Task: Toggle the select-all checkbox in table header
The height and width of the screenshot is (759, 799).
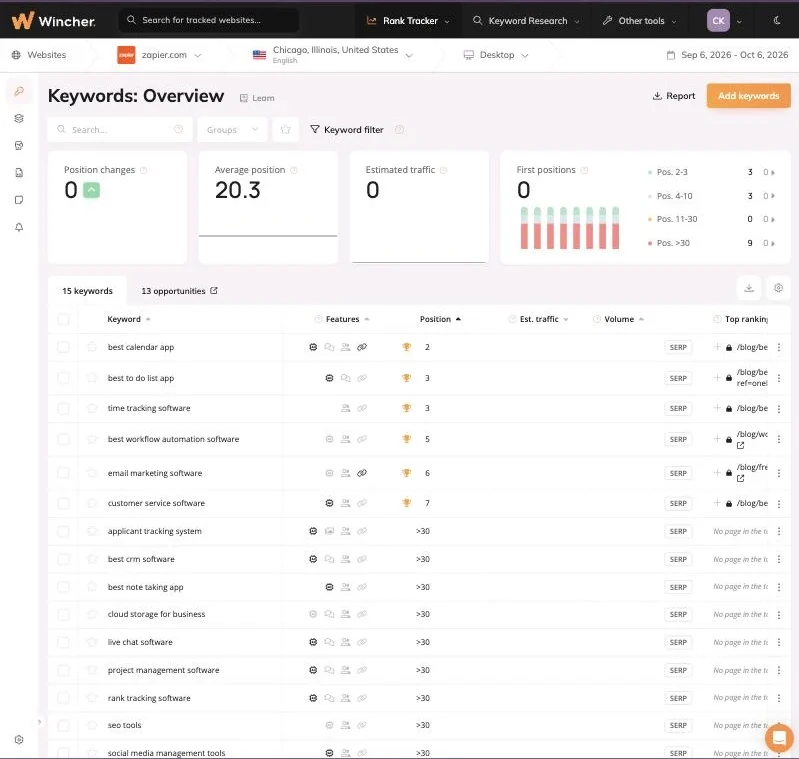Action: coord(63,319)
